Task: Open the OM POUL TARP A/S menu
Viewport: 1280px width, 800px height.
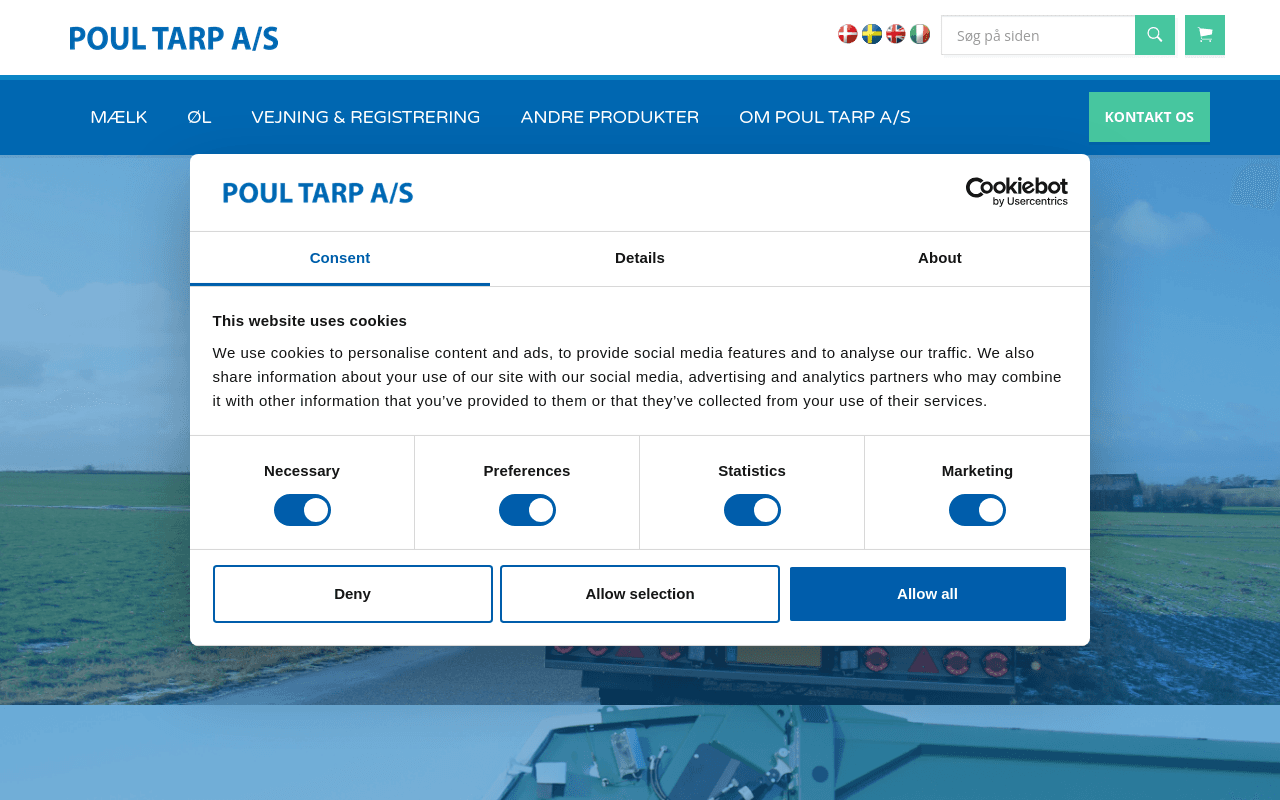Action: click(825, 117)
